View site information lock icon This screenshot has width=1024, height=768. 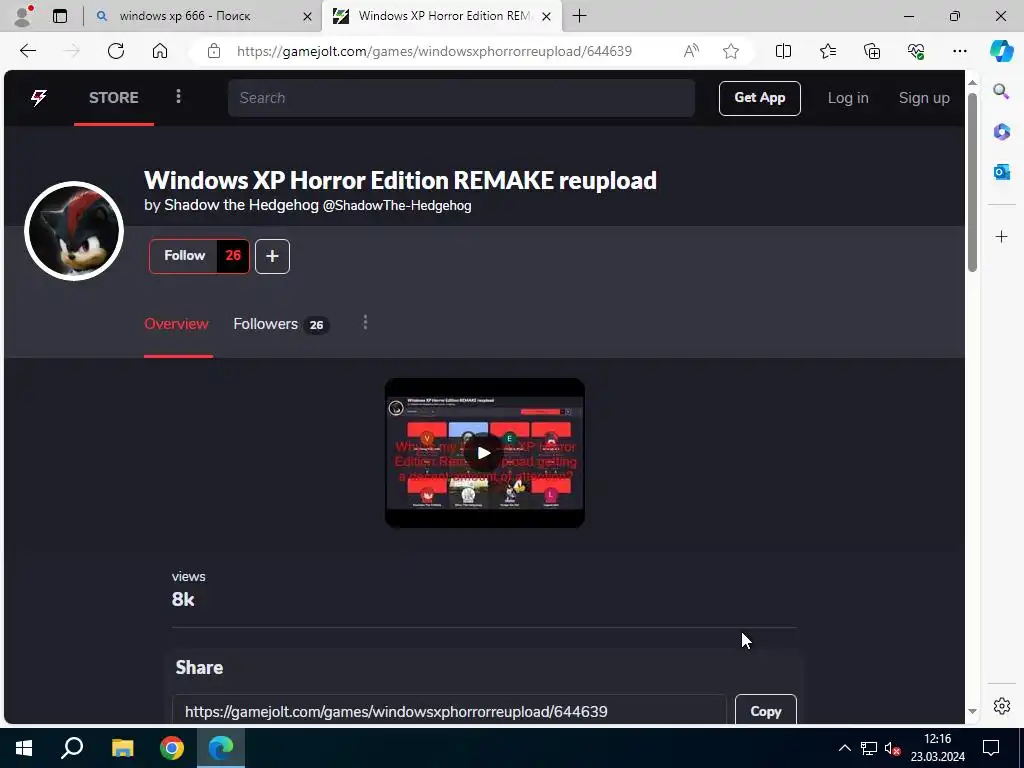click(x=214, y=51)
